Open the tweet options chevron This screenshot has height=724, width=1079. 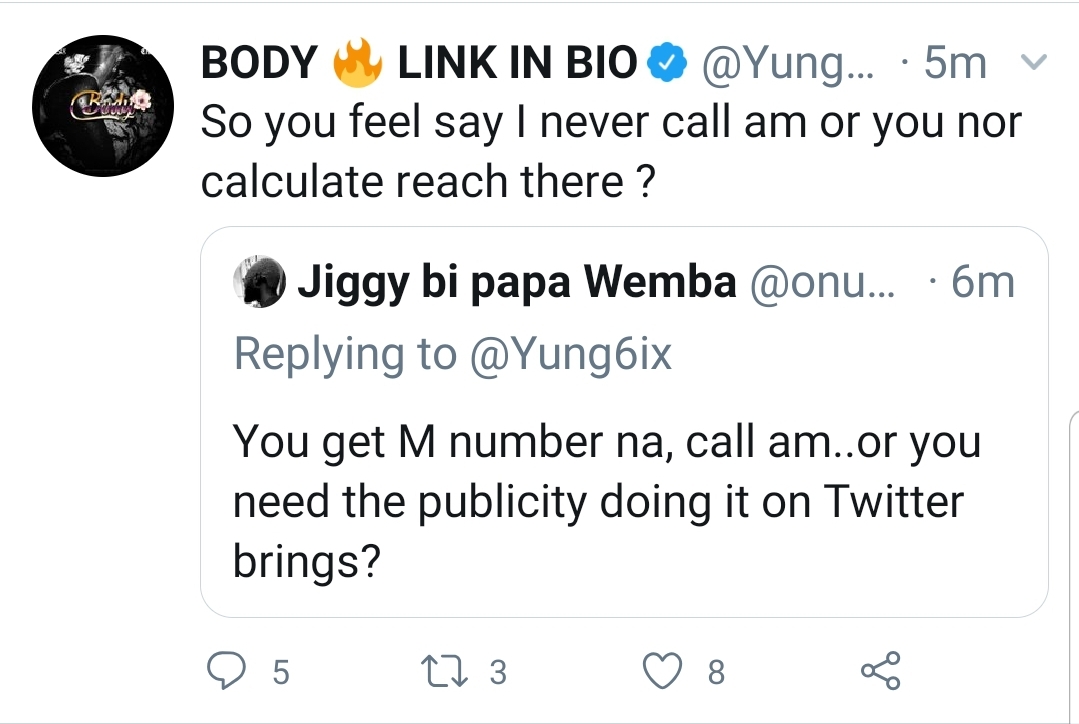1031,65
